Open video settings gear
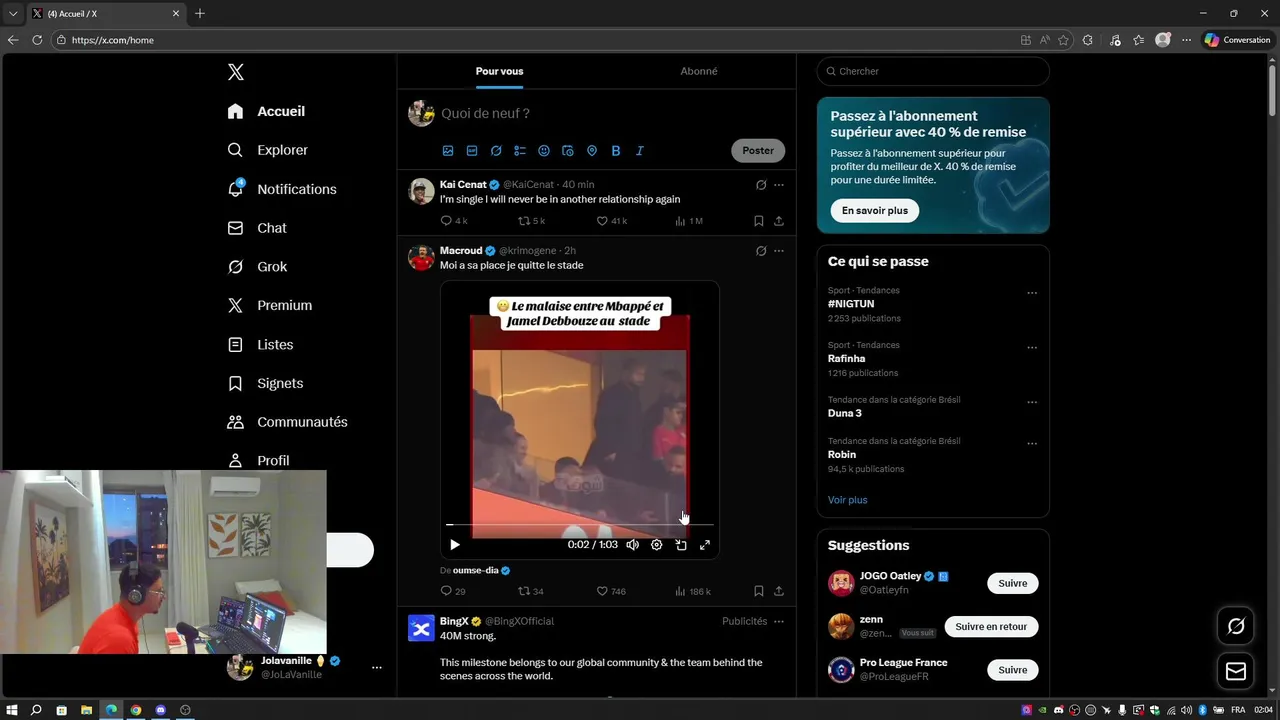 657,545
